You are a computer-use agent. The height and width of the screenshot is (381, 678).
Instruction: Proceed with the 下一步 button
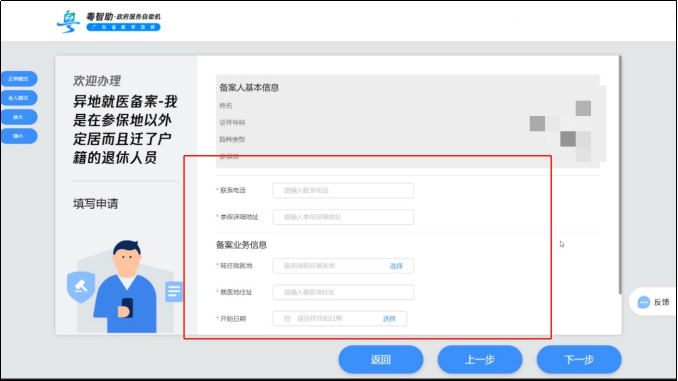[579, 359]
